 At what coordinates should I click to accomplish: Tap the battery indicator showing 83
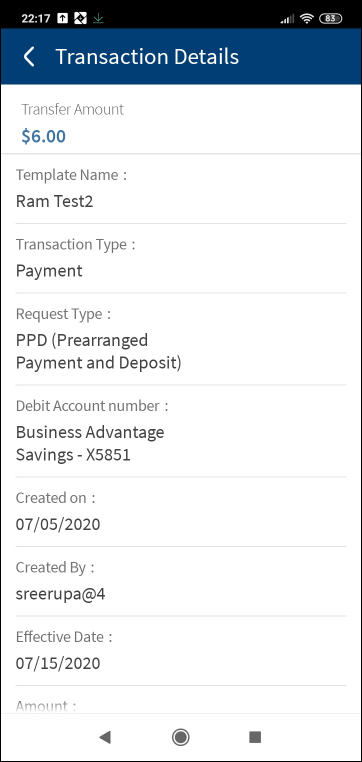(330, 18)
